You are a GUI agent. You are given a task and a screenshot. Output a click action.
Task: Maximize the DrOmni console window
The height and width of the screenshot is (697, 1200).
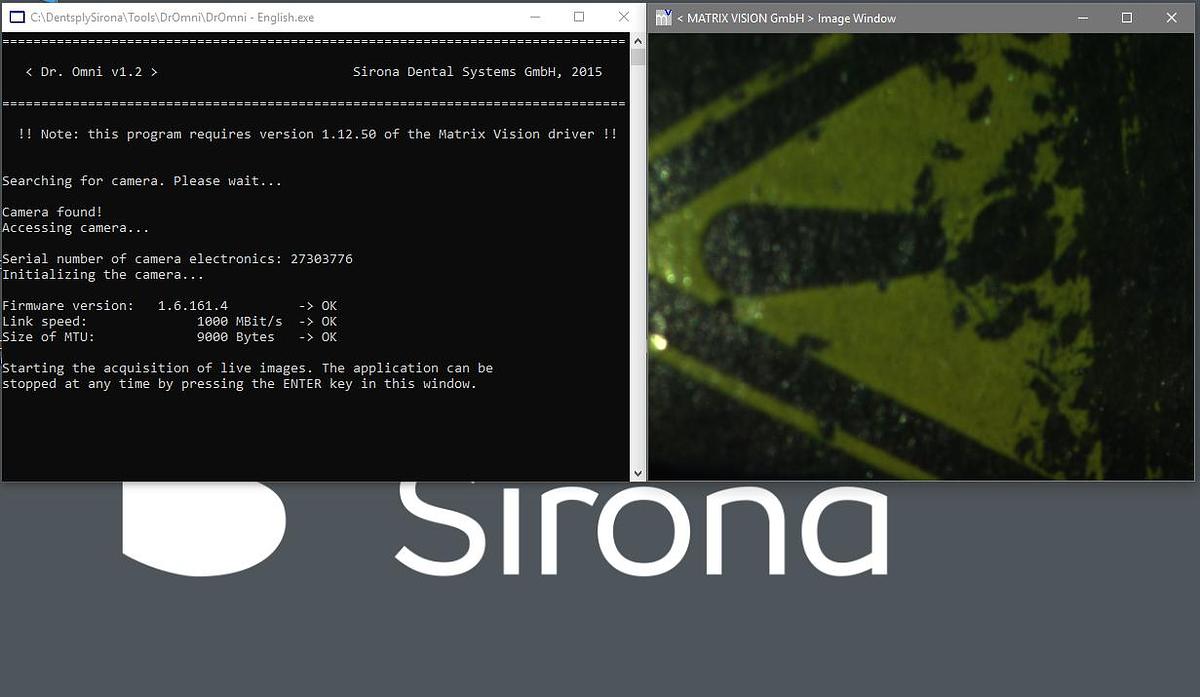pyautogui.click(x=579, y=17)
